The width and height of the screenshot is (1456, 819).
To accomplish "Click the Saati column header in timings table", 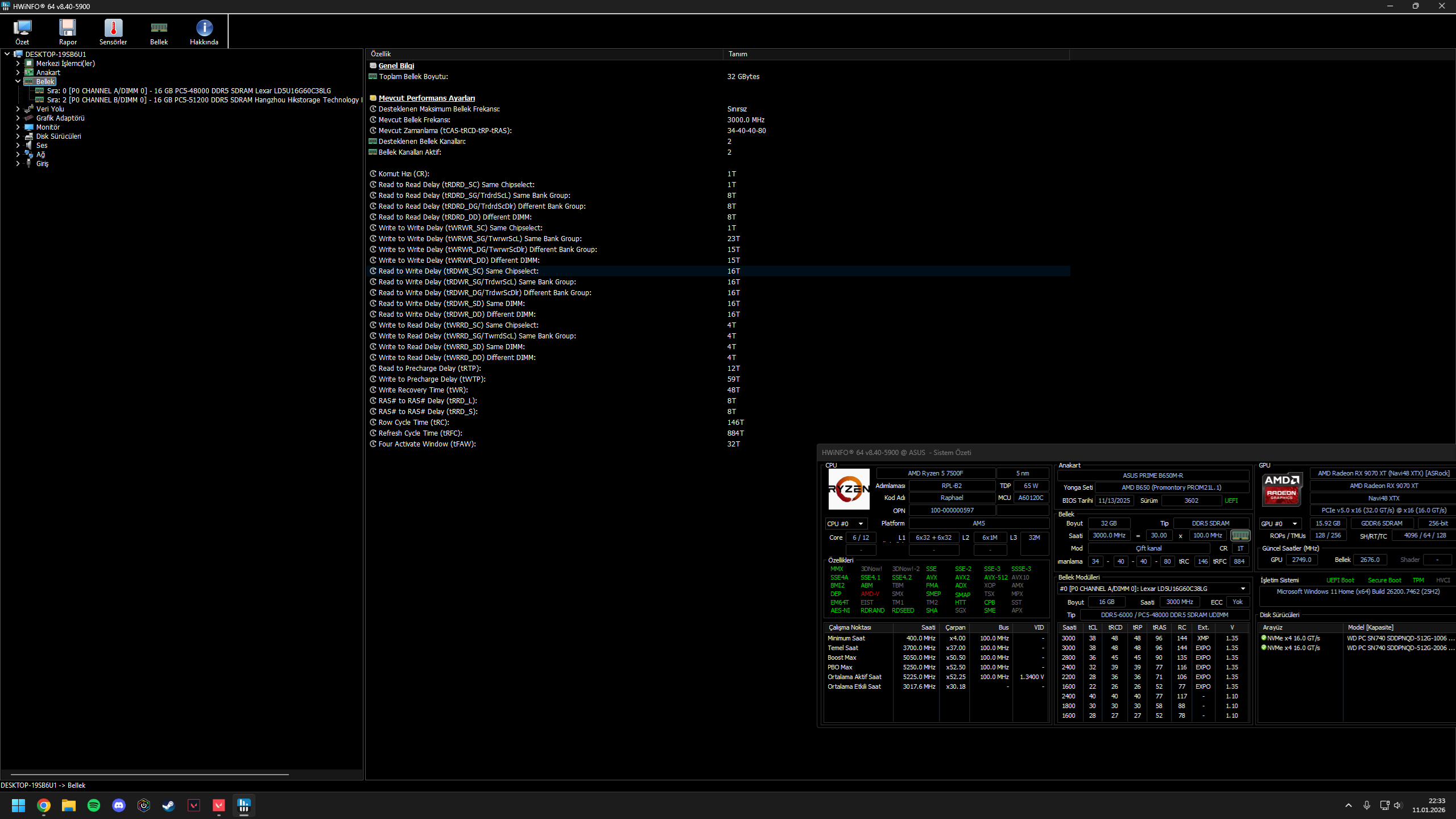I will pos(1069,627).
